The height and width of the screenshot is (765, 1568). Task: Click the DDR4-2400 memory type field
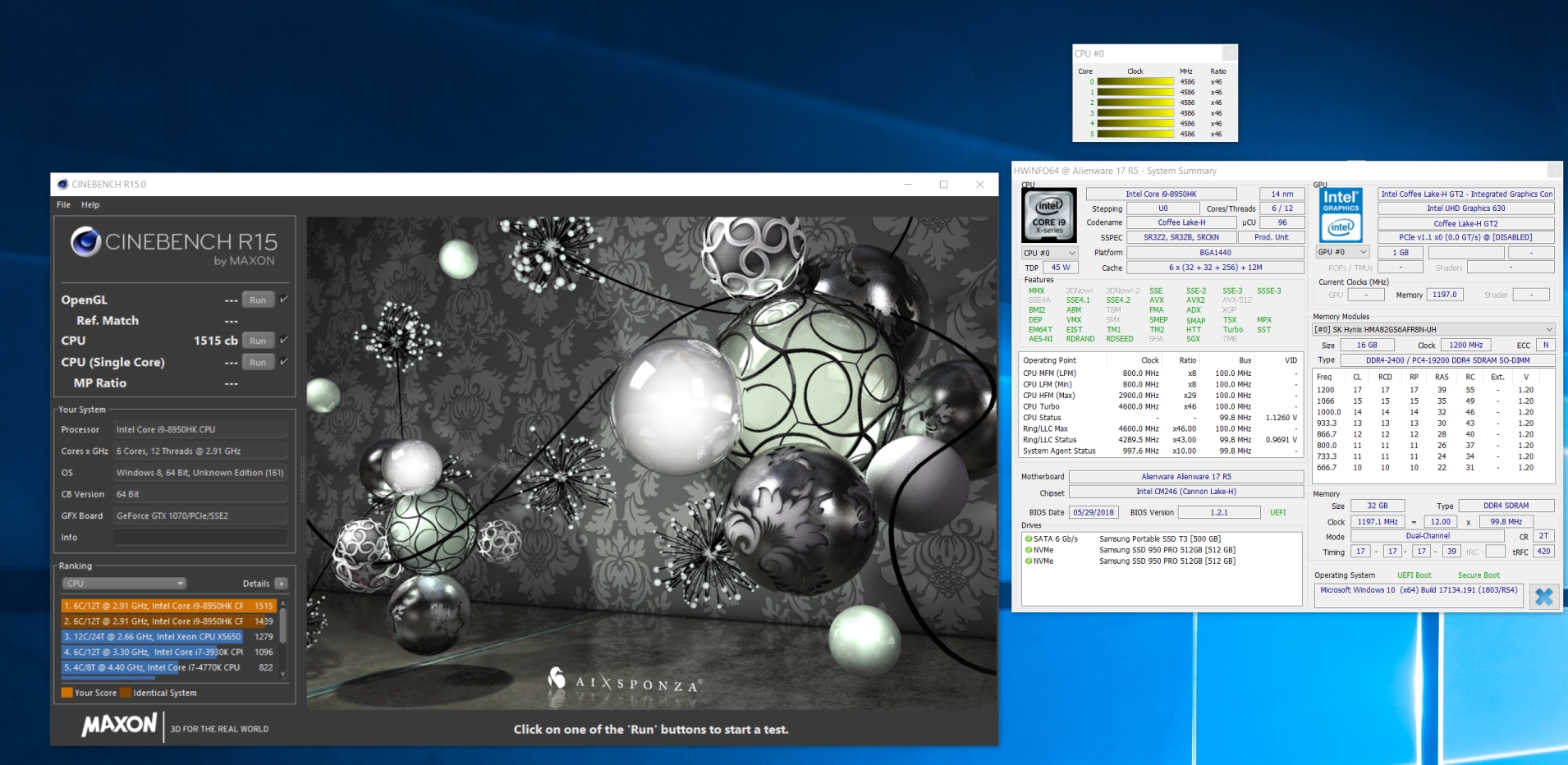[1447, 360]
